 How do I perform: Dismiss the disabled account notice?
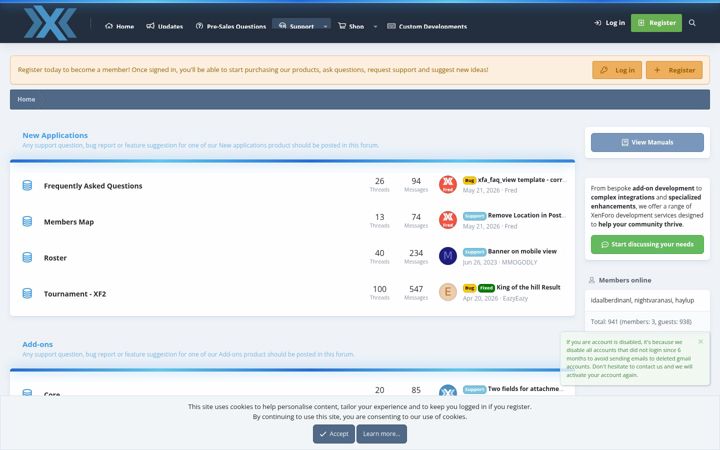[700, 342]
